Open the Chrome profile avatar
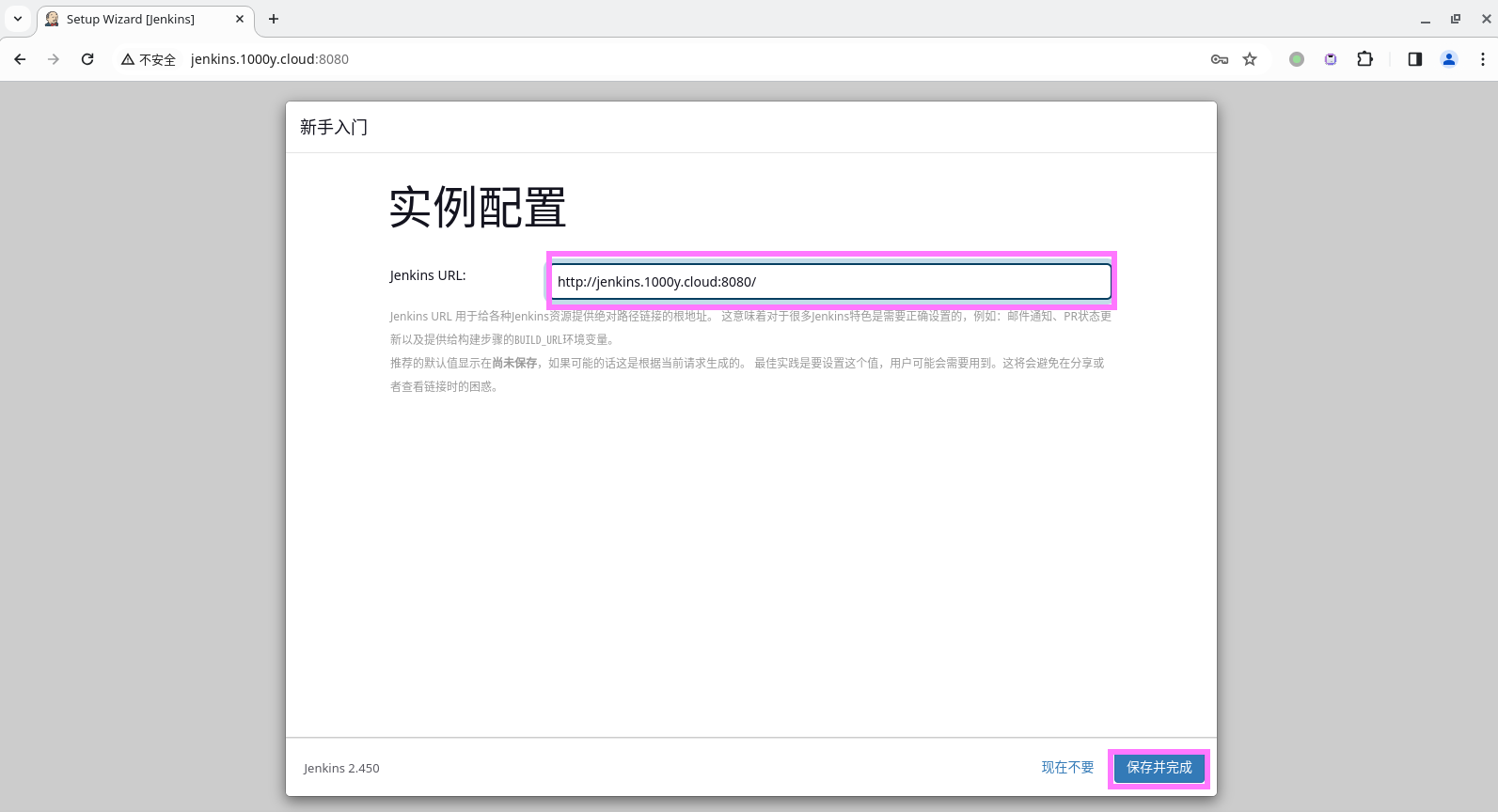Screen dimensions: 1498x812 pos(1449,59)
